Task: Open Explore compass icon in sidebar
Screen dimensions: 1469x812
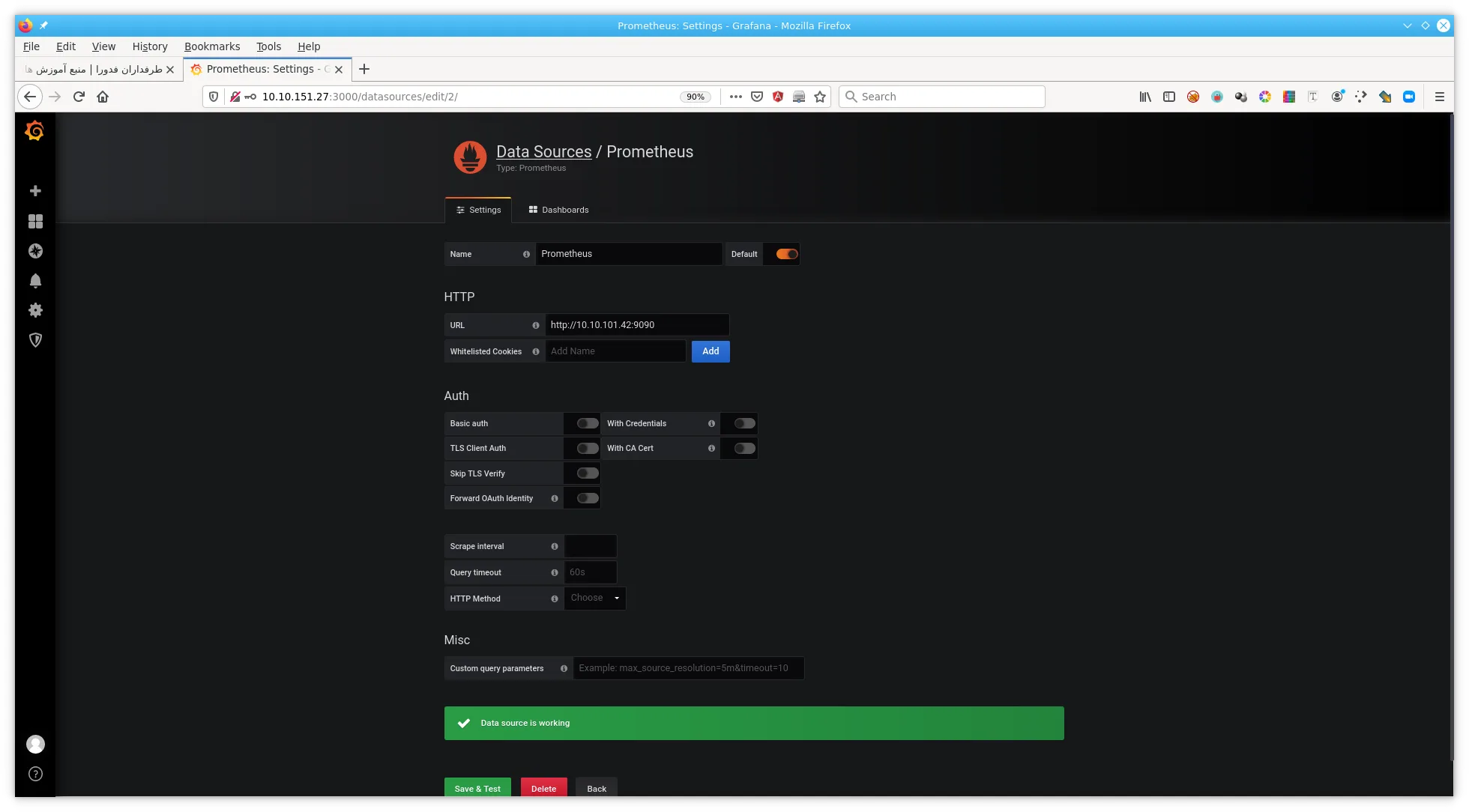Action: pos(35,251)
